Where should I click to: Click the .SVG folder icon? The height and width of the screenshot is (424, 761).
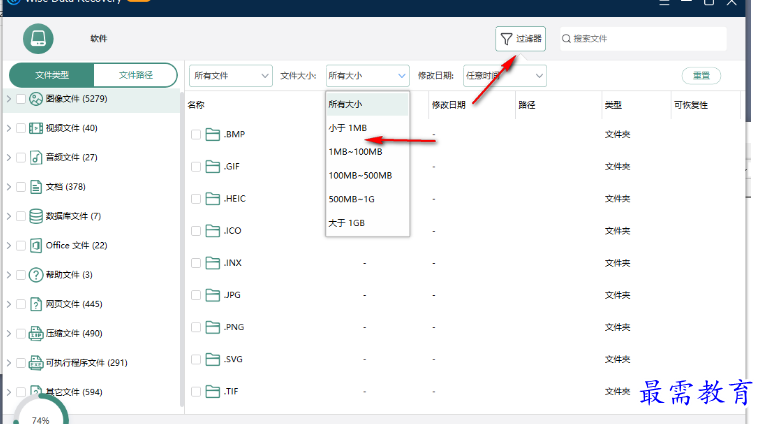click(x=213, y=359)
